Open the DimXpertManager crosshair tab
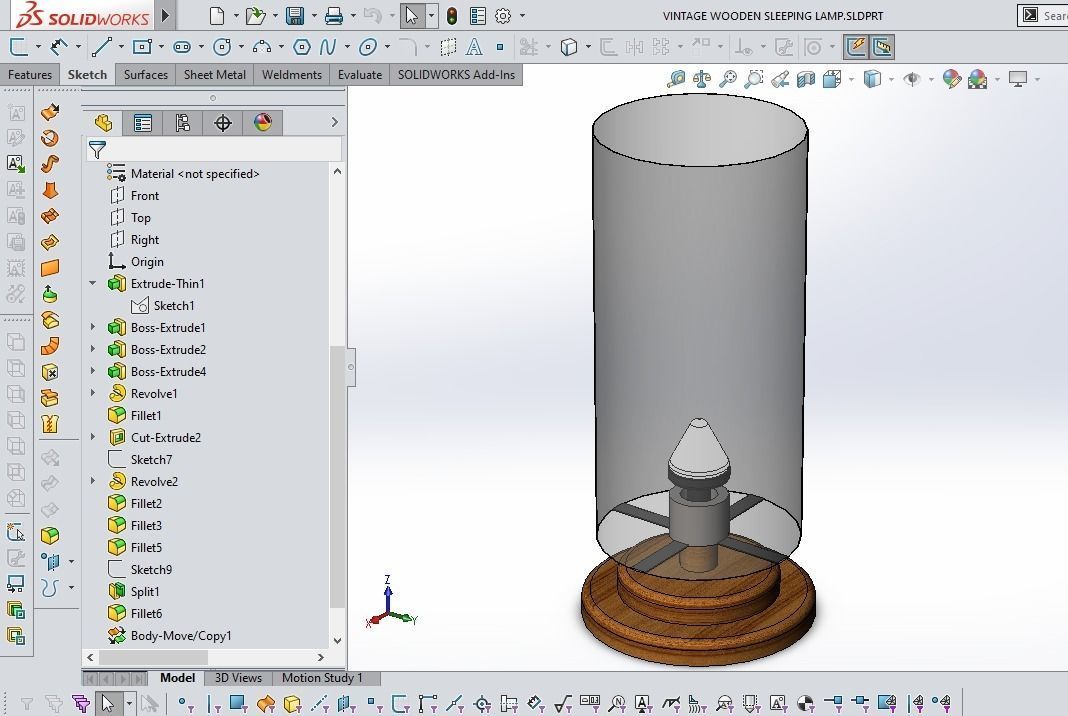1068x716 pixels. [223, 123]
